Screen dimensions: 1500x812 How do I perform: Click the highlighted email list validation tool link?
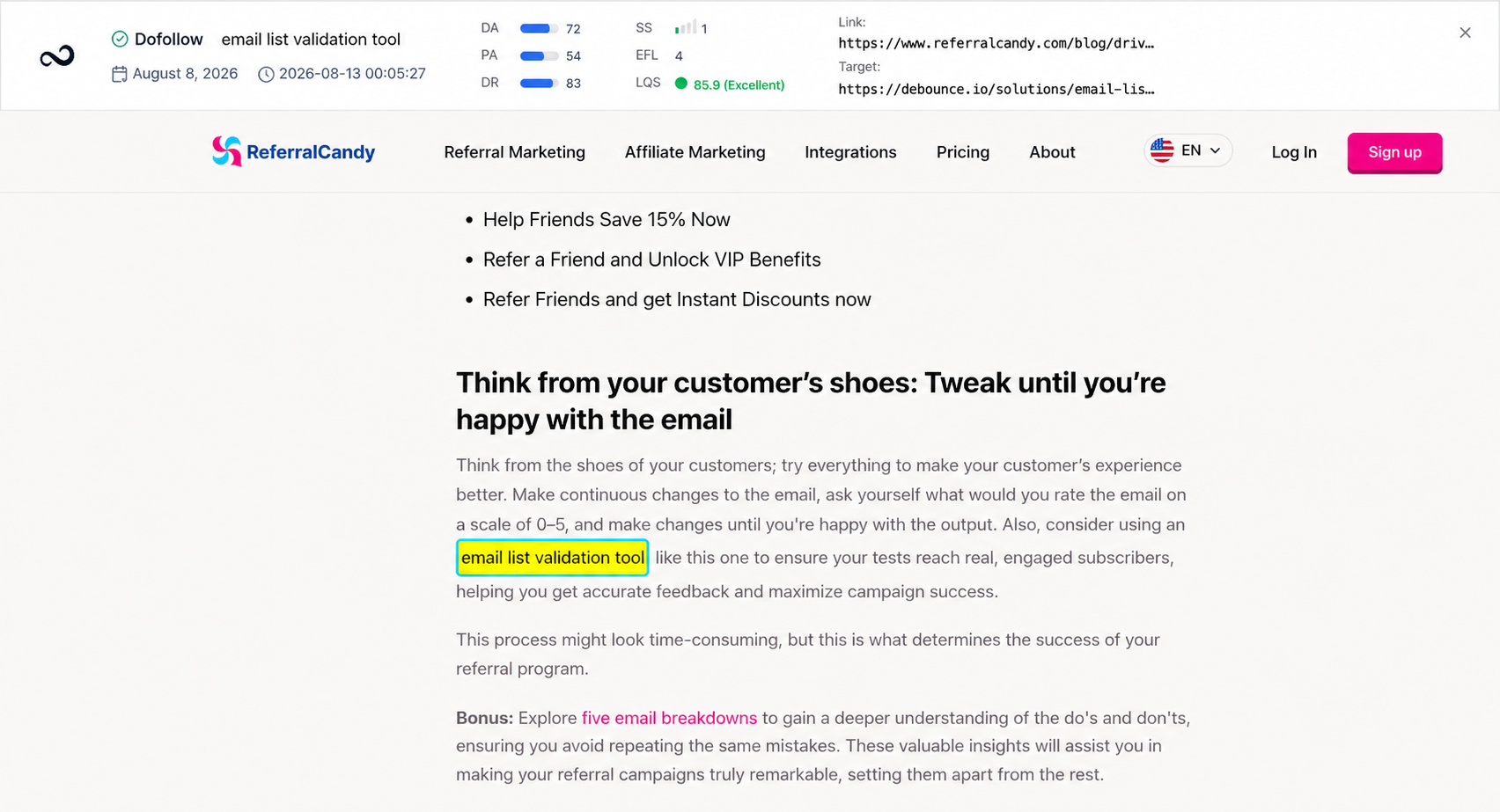[x=553, y=558]
